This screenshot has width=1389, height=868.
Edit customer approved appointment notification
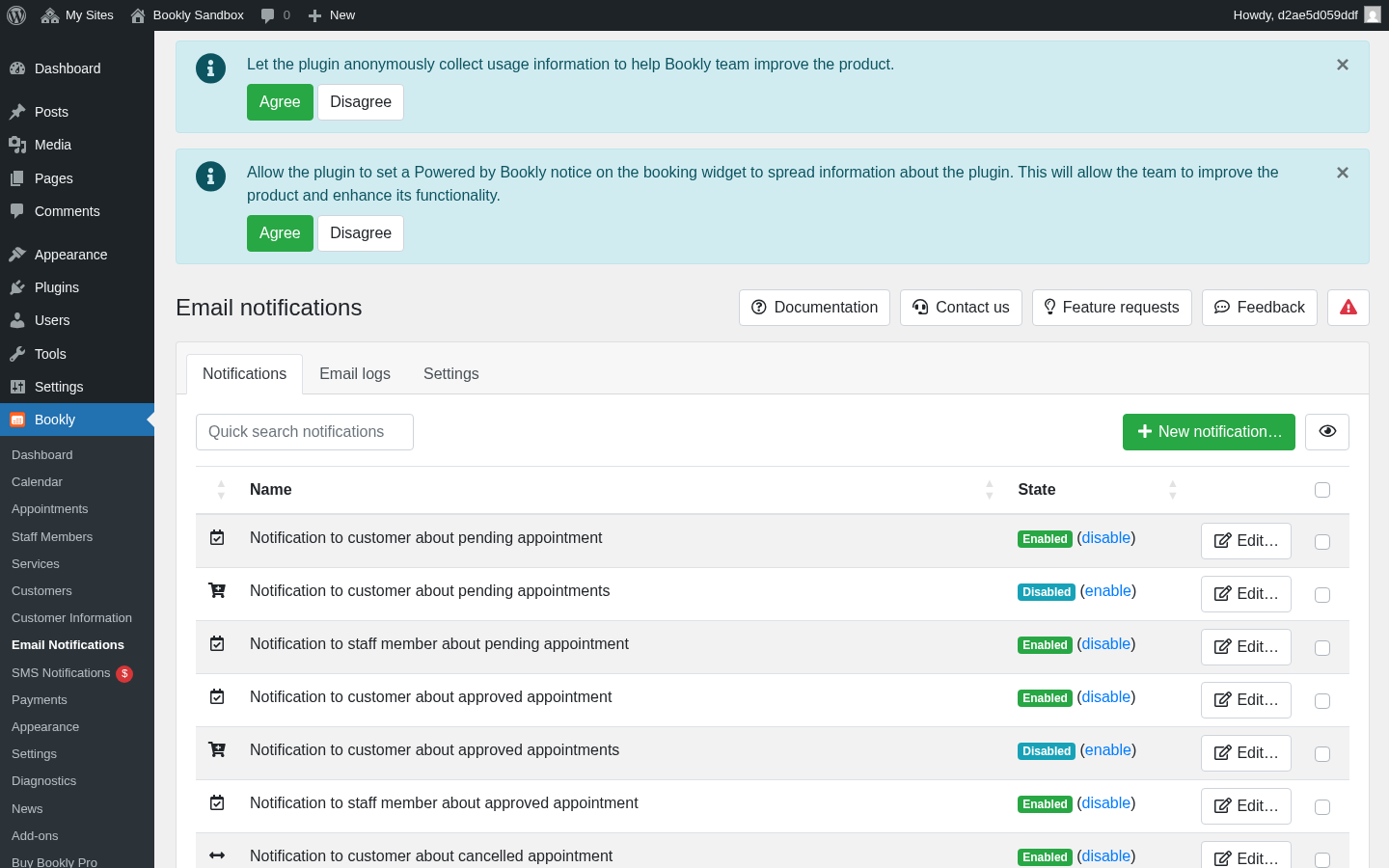coord(1245,700)
